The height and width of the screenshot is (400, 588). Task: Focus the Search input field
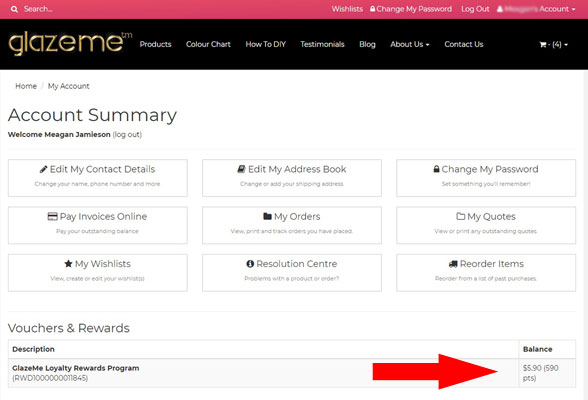coord(38,9)
